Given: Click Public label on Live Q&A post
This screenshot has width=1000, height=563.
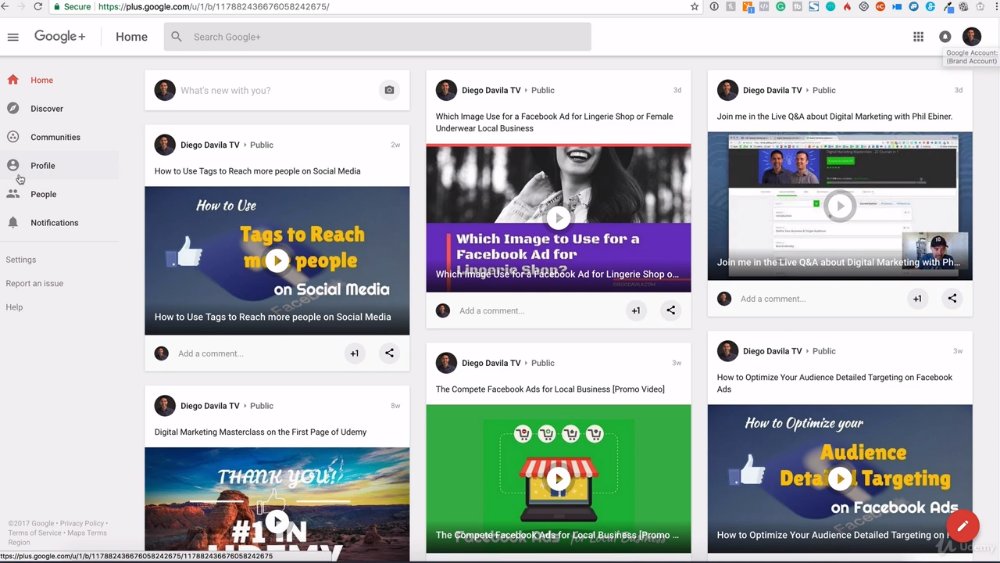Looking at the screenshot, I should [824, 90].
